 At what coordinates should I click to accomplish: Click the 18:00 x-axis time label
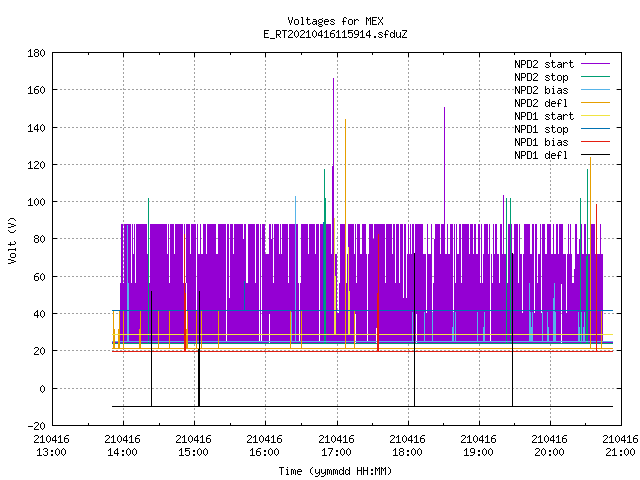tap(407, 452)
